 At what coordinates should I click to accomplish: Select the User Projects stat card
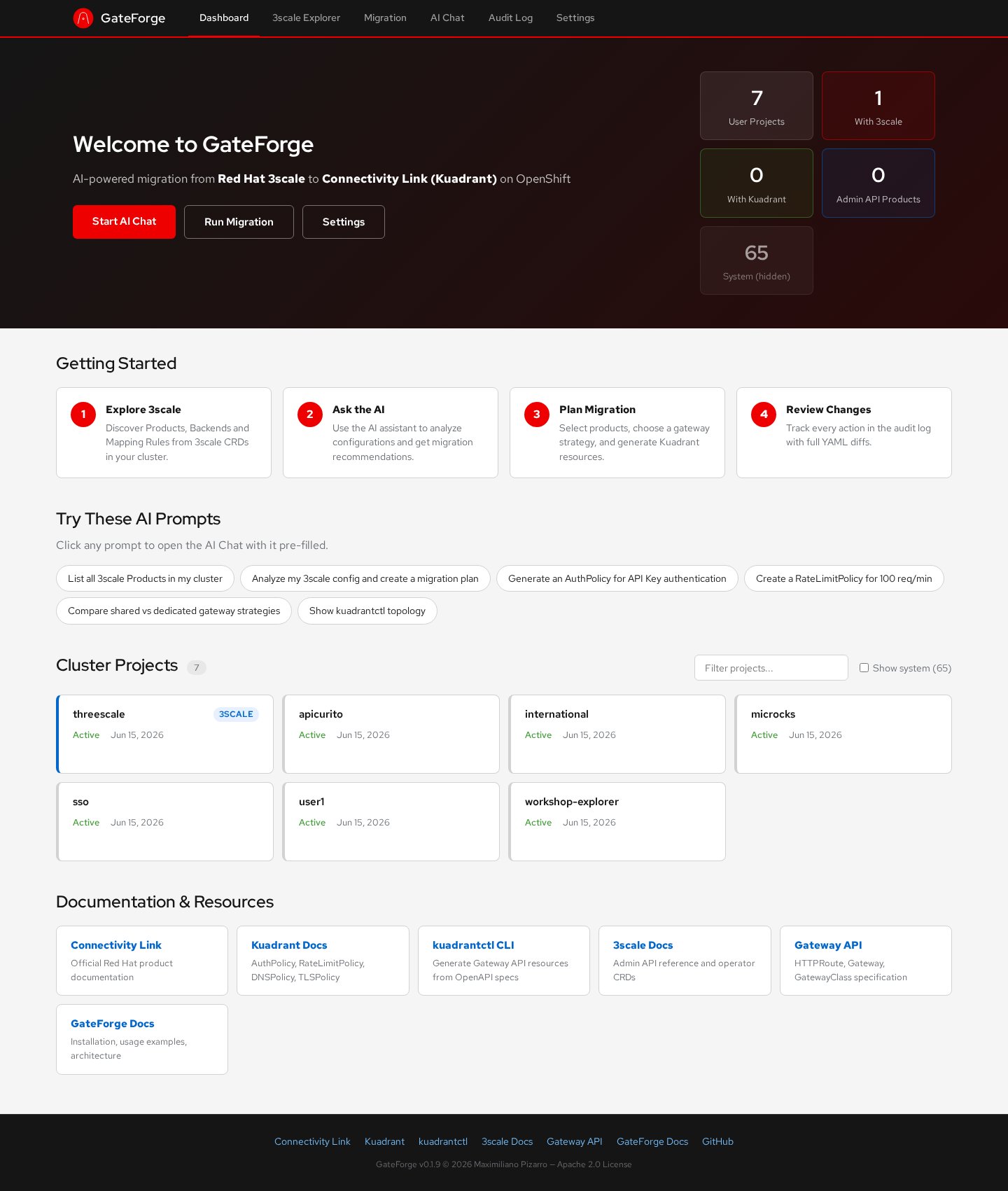[757, 106]
